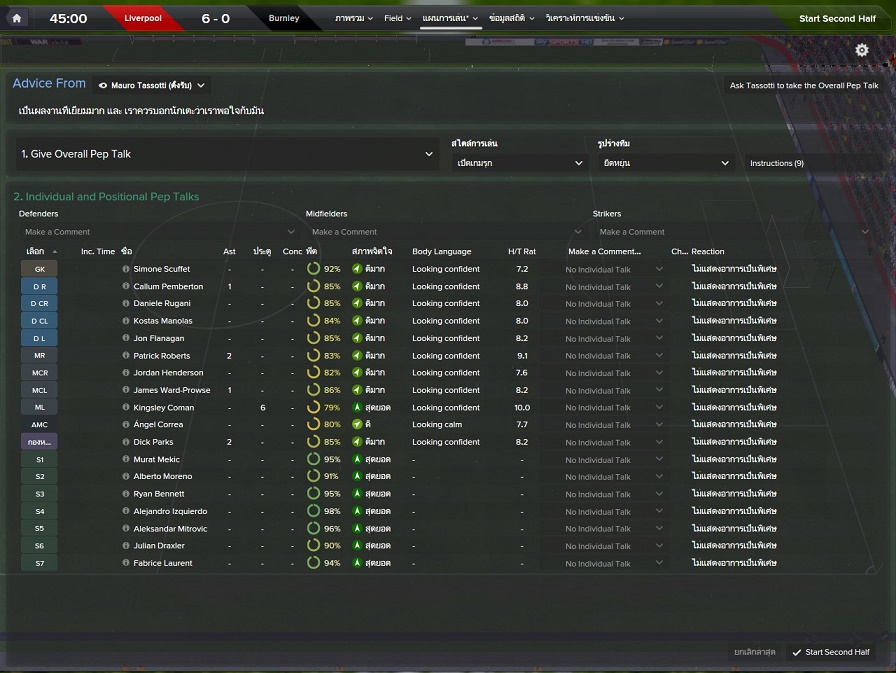
Task: Open the Field menu
Action: 398,18
